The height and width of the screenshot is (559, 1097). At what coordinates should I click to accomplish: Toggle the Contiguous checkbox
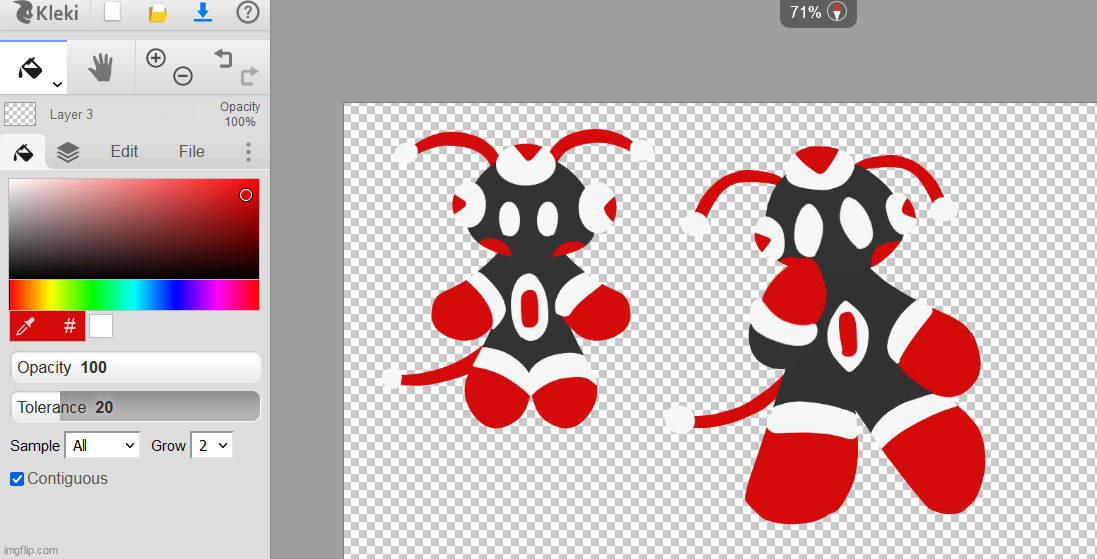pos(17,479)
